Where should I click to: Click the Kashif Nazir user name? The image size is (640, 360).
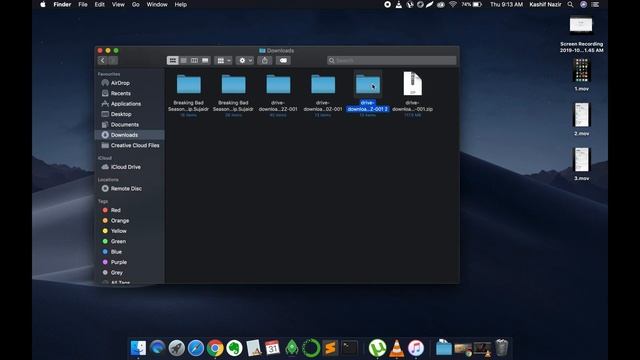click(545, 4)
